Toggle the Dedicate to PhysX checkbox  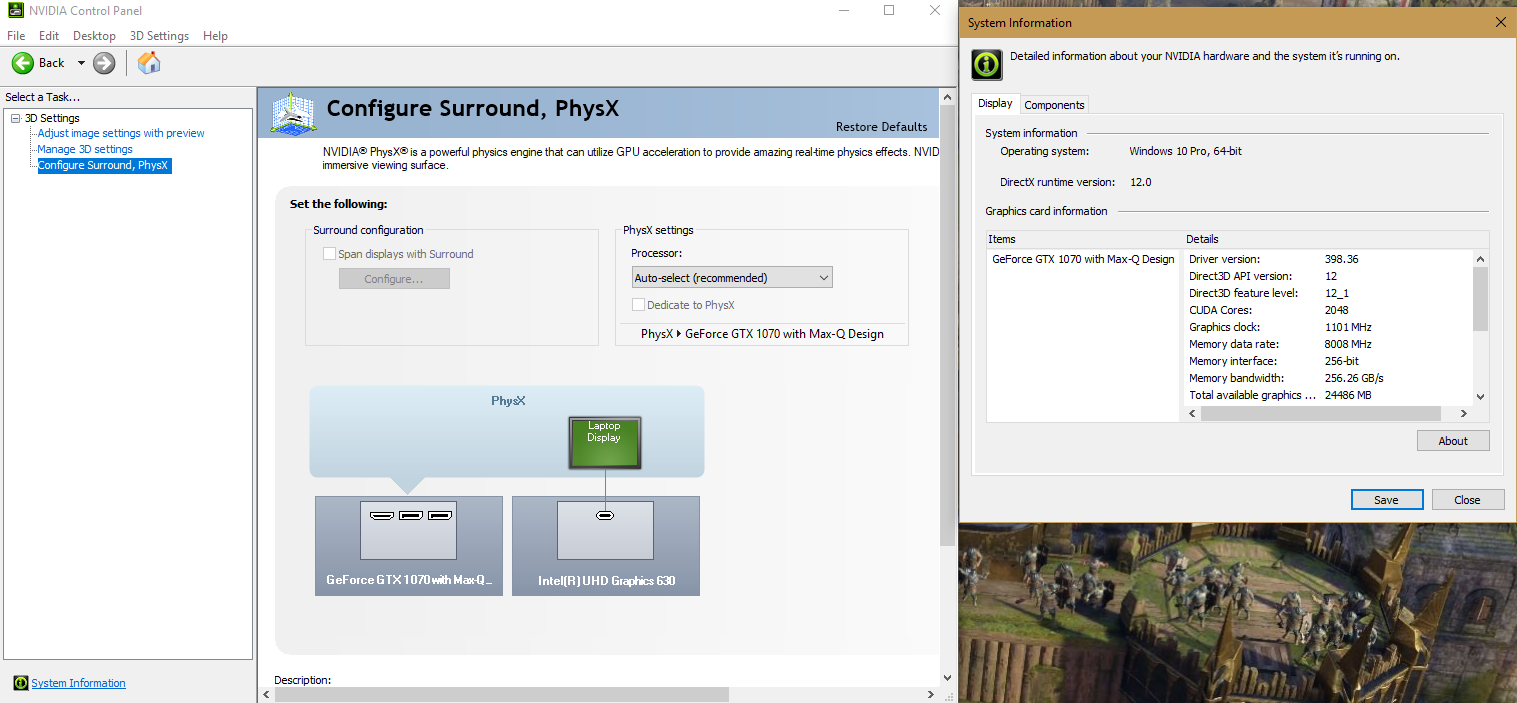pos(638,305)
